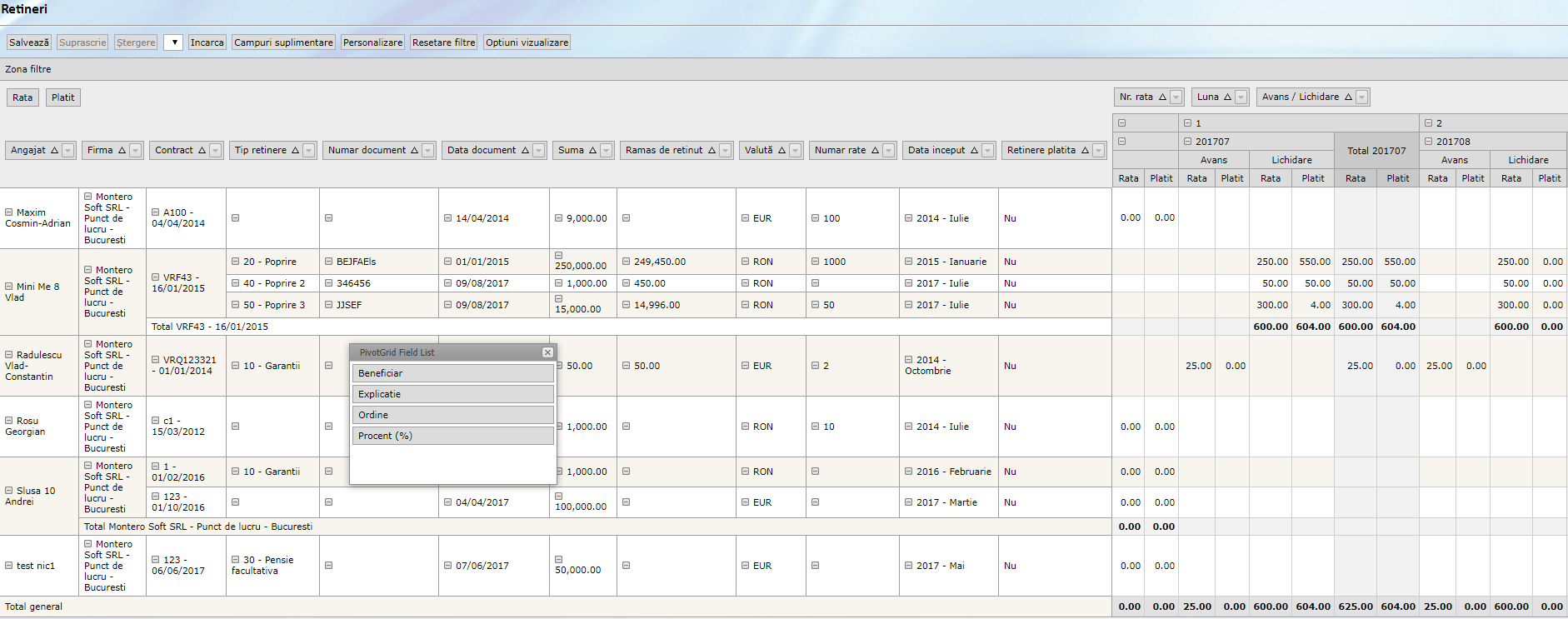This screenshot has height=619, width=1568.
Task: Click filter icon on Luna field
Action: [x=1241, y=97]
